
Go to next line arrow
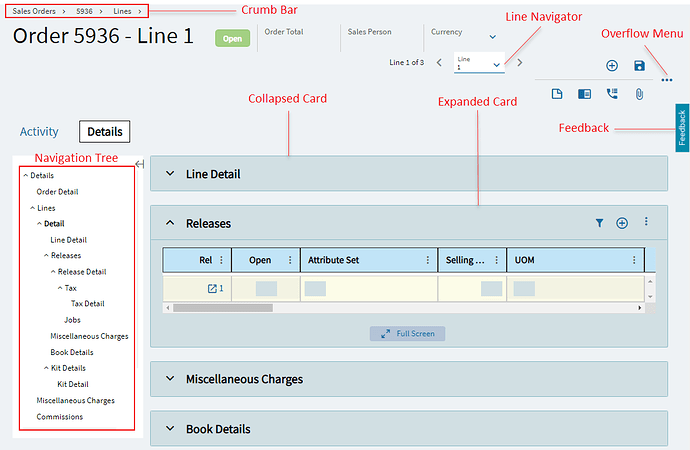pos(520,62)
